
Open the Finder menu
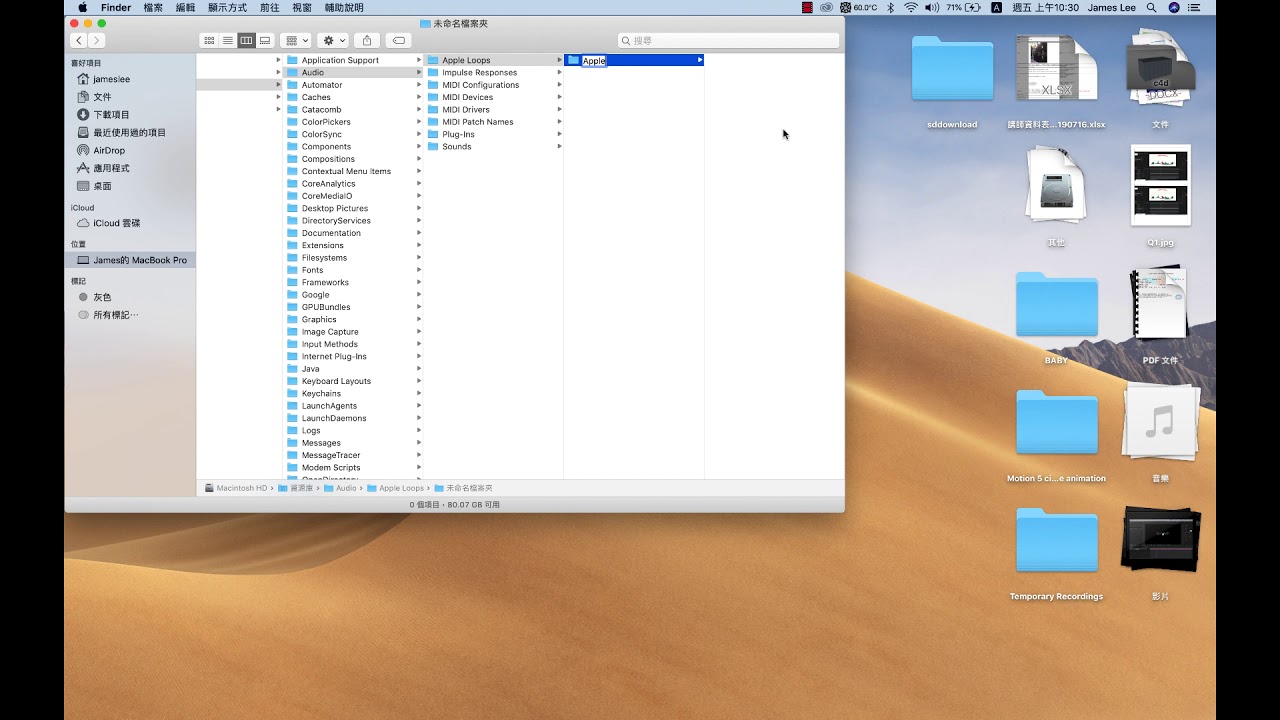(x=116, y=7)
